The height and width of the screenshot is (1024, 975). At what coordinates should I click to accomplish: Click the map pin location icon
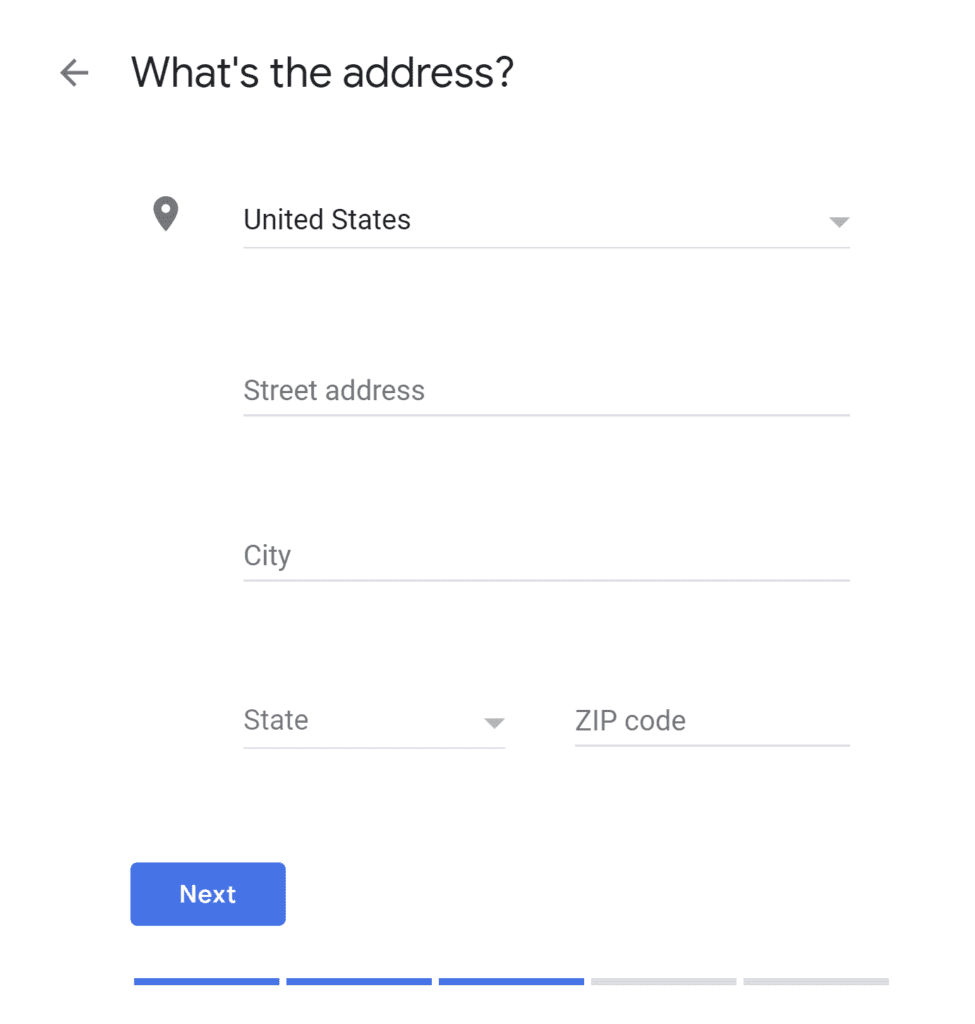coord(166,214)
